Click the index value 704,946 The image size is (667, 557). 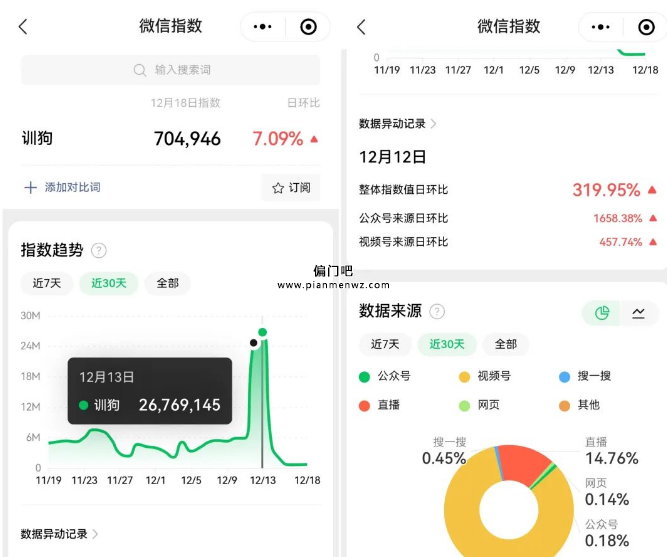click(x=187, y=139)
